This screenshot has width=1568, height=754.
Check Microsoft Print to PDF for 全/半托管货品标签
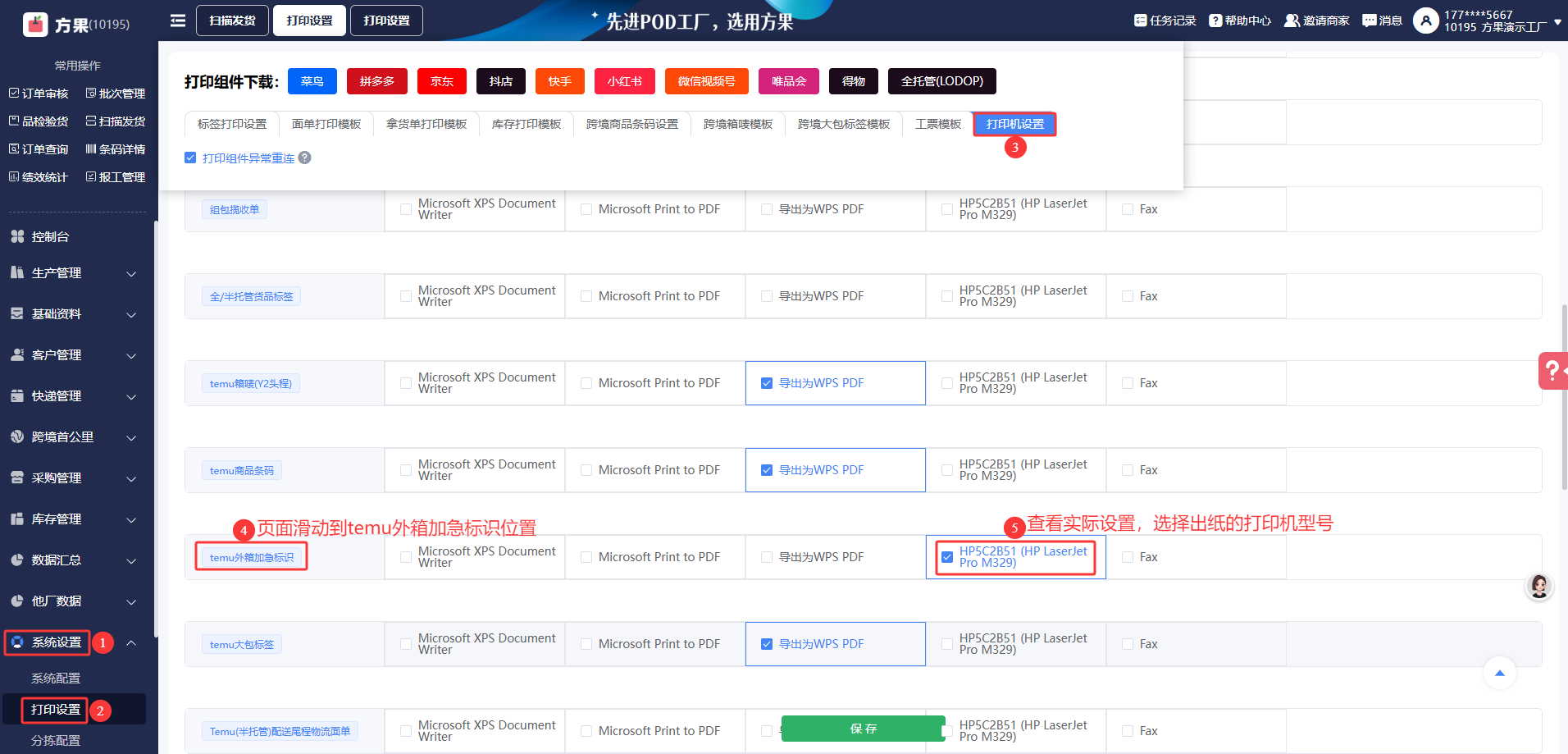pos(586,296)
